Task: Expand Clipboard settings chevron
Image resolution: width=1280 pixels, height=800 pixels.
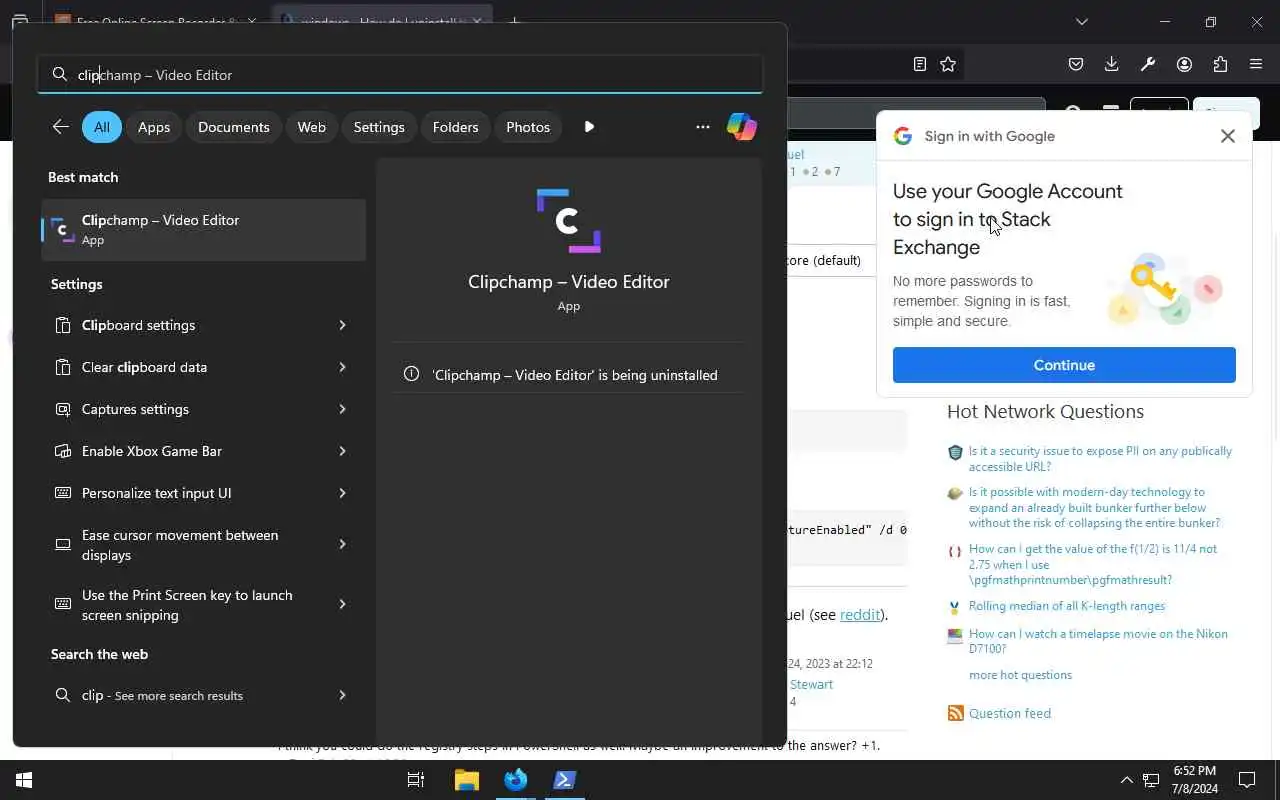Action: click(342, 325)
